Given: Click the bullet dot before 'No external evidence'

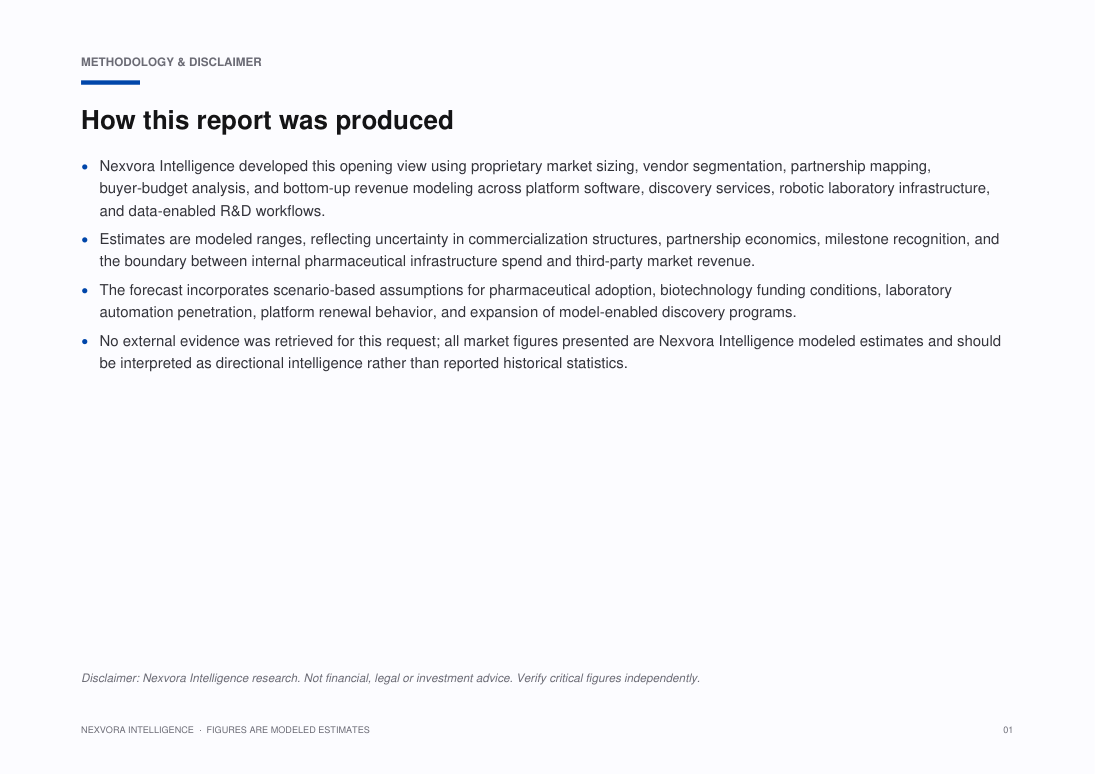Looking at the screenshot, I should [x=85, y=342].
